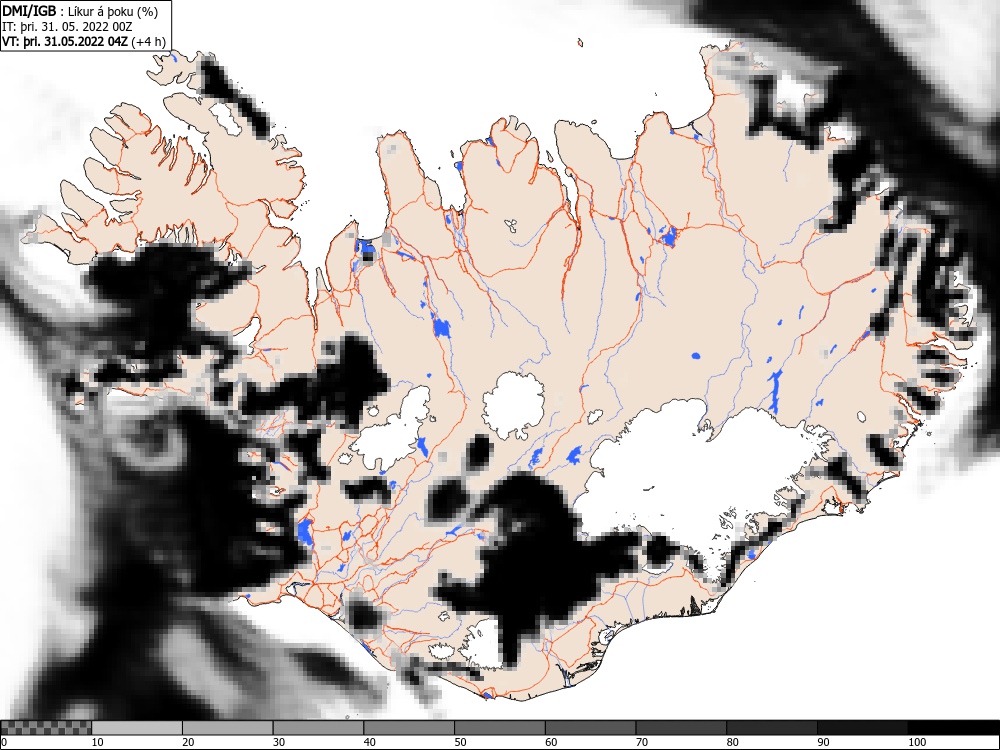This screenshot has width=1000, height=750.
Task: Click the legend label "20"
Action: pyautogui.click(x=188, y=742)
